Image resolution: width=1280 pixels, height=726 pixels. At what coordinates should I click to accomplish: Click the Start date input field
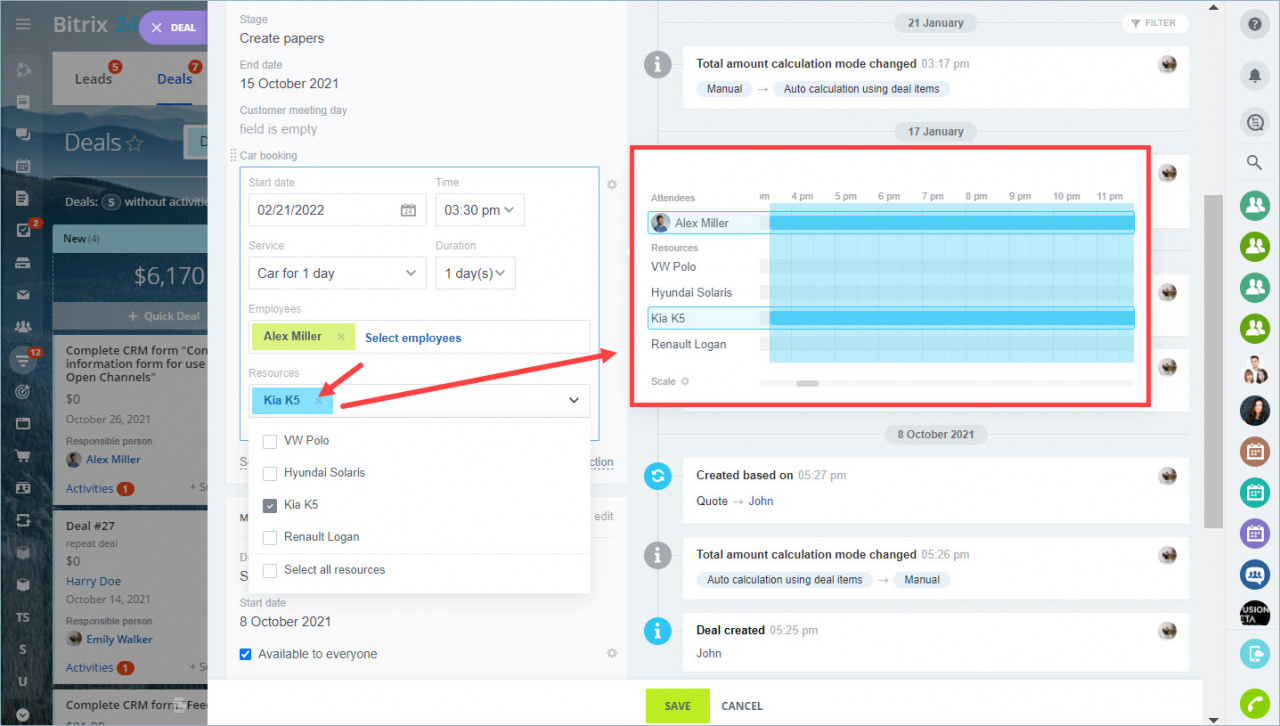pyautogui.click(x=335, y=210)
